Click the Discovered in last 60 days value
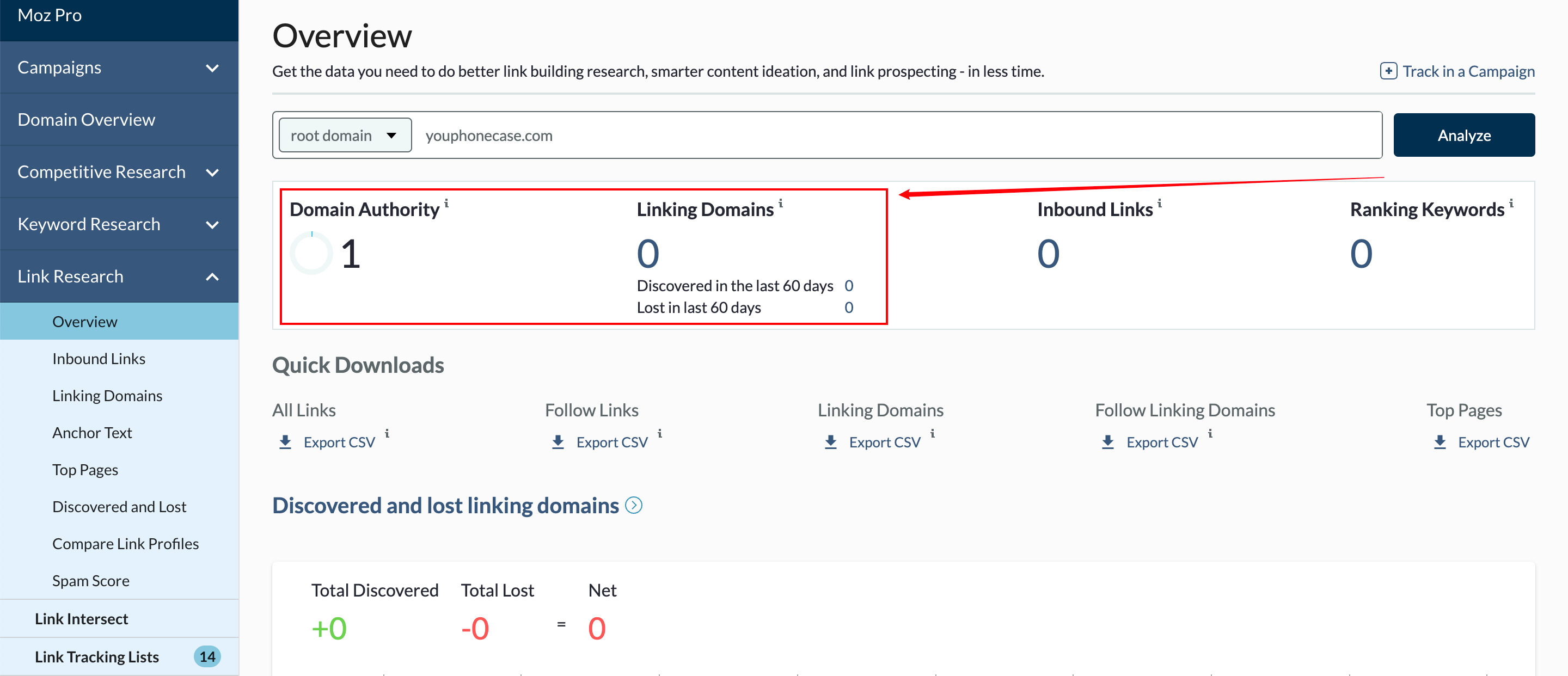Image resolution: width=1568 pixels, height=676 pixels. tap(849, 286)
